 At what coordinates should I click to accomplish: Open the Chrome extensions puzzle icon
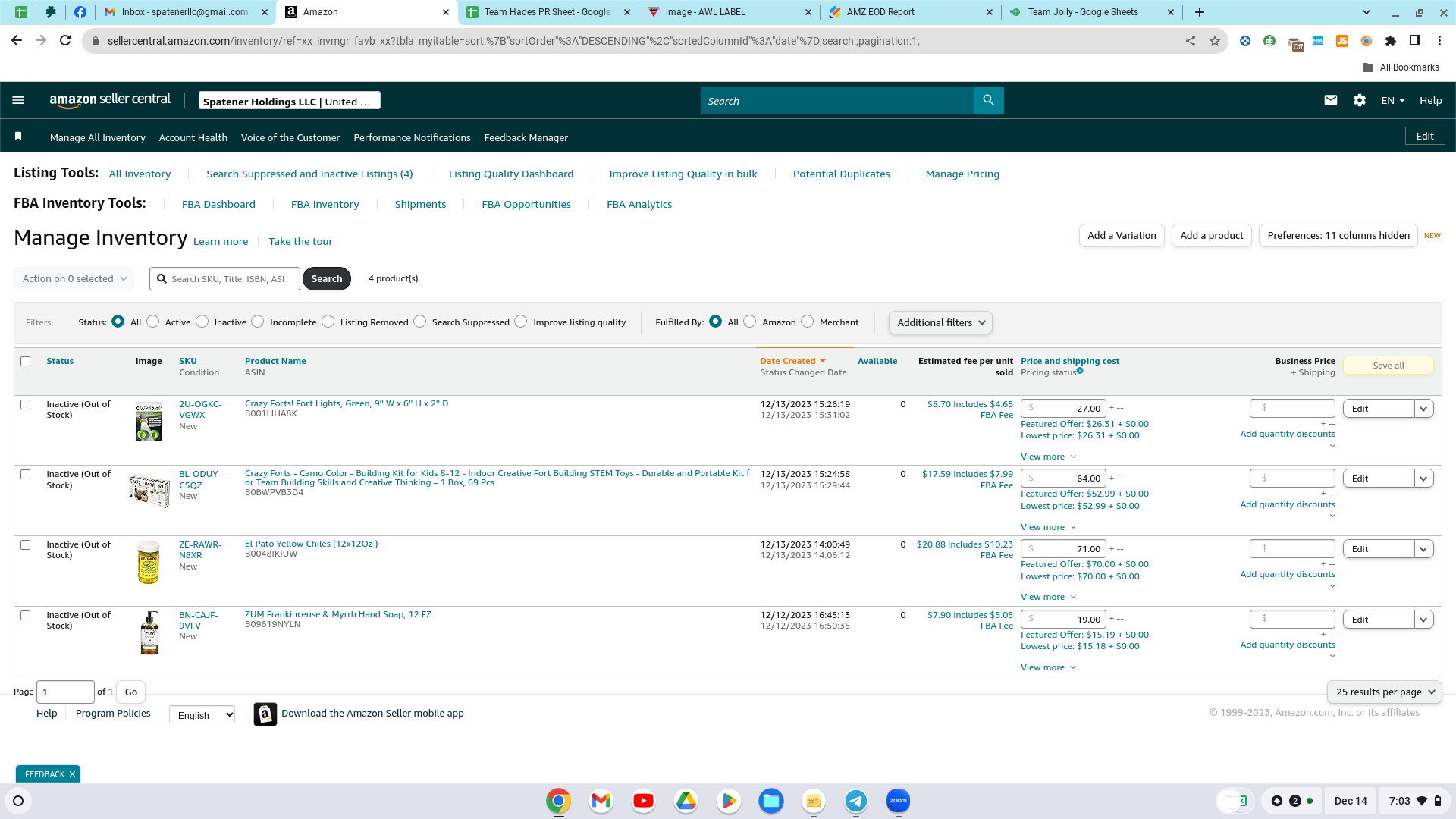click(1390, 41)
